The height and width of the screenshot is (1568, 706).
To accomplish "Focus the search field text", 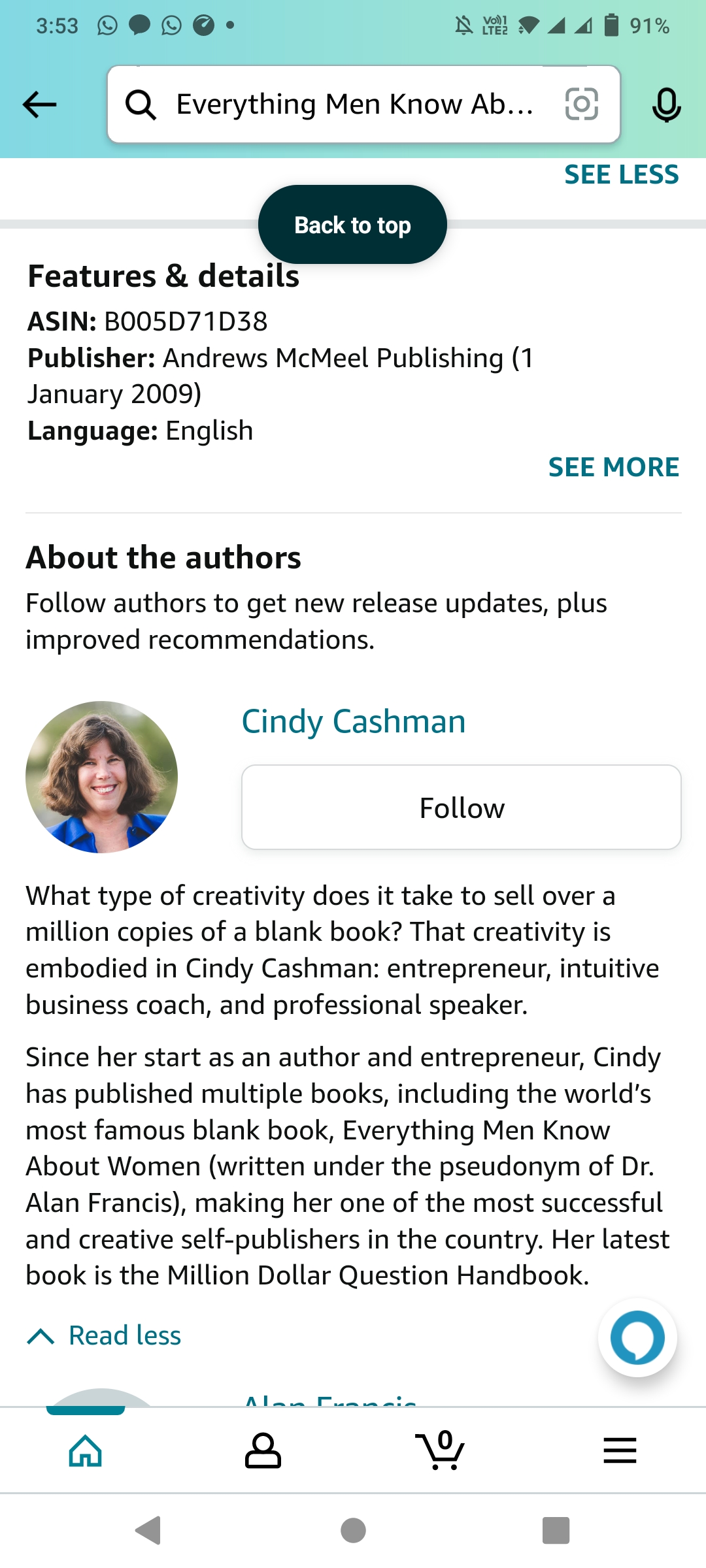I will (x=353, y=105).
